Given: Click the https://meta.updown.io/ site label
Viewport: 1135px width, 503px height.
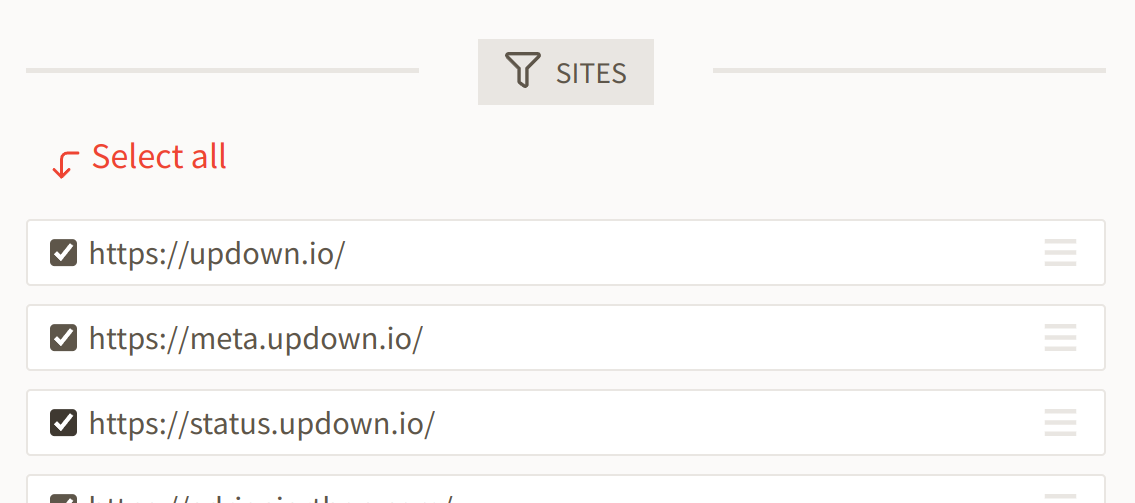Looking at the screenshot, I should [256, 338].
